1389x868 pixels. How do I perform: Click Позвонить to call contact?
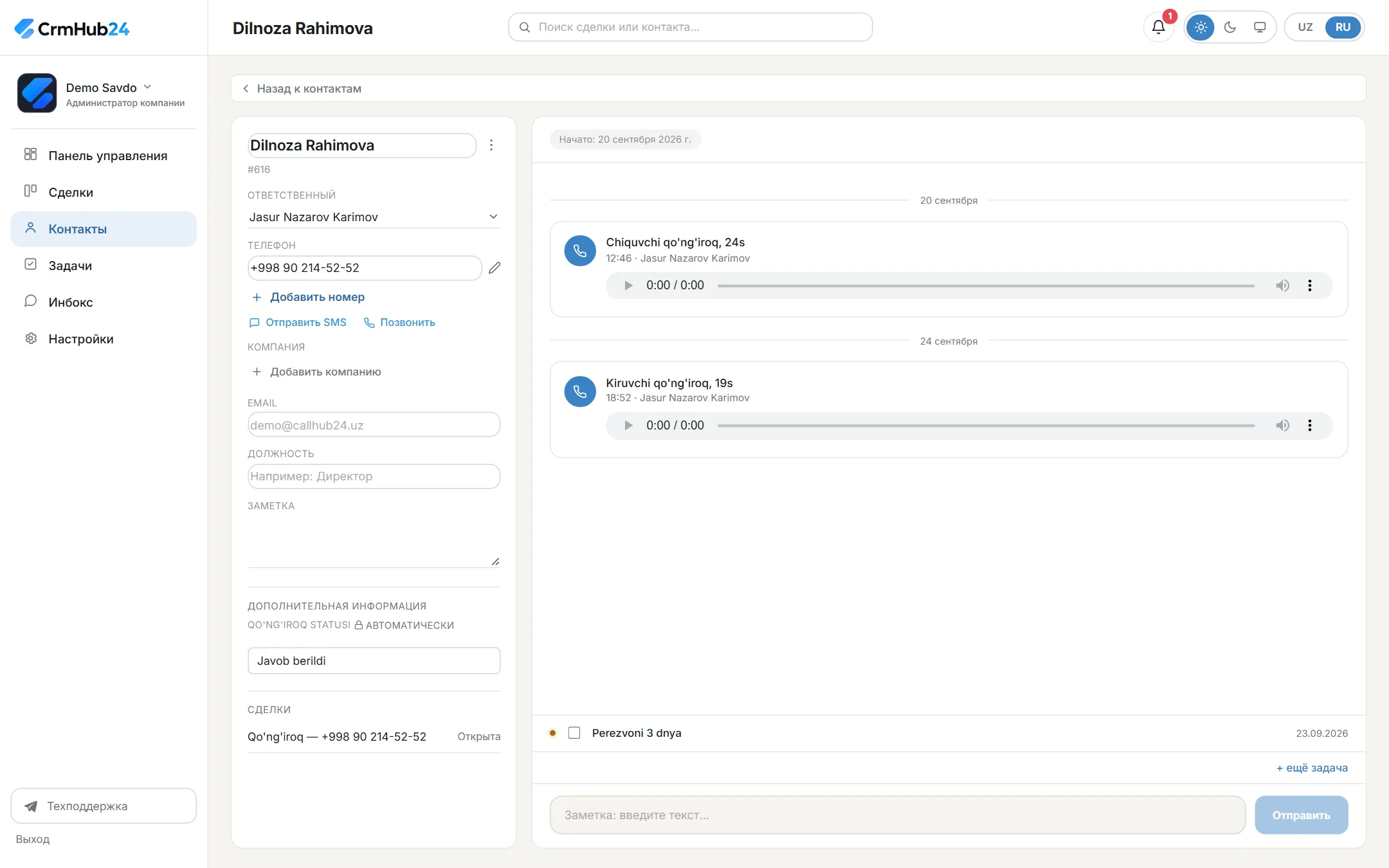[399, 323]
